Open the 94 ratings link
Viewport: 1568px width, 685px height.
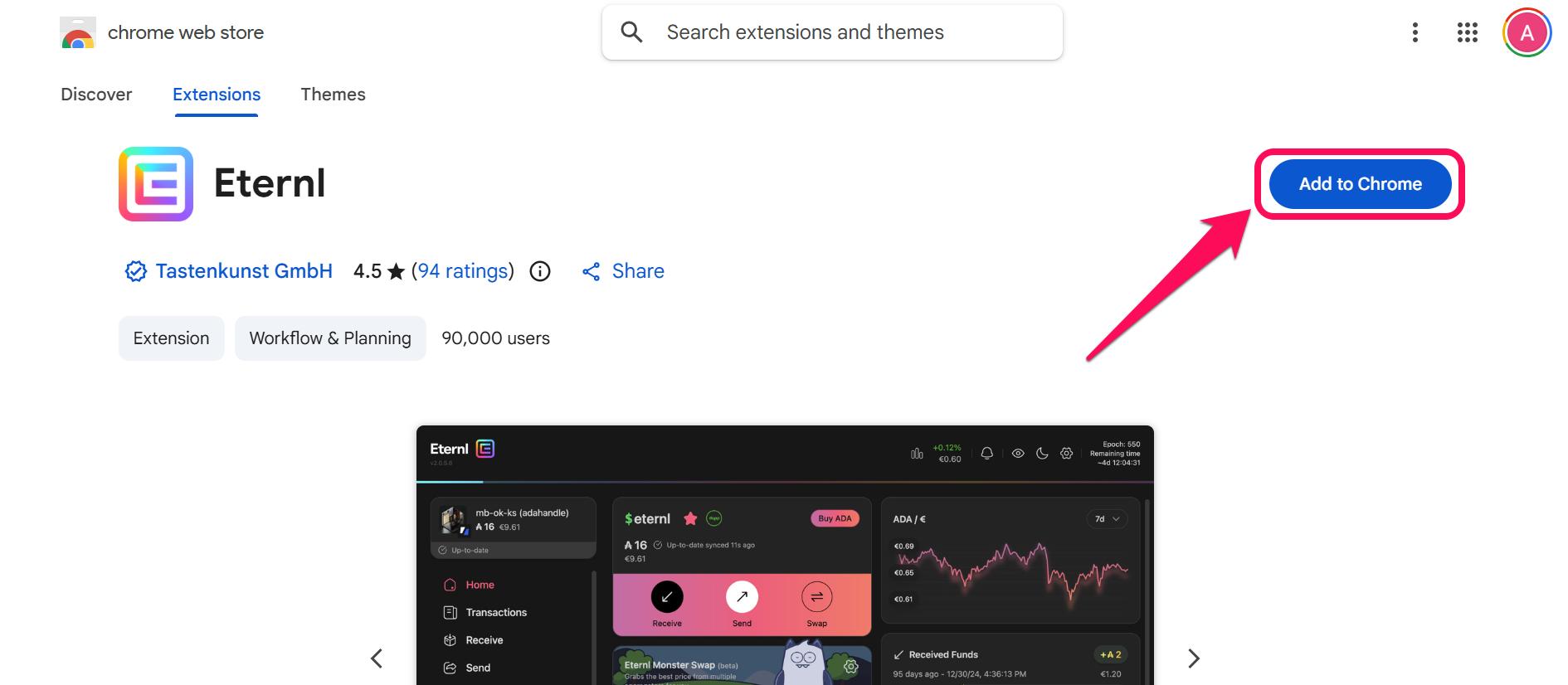463,271
